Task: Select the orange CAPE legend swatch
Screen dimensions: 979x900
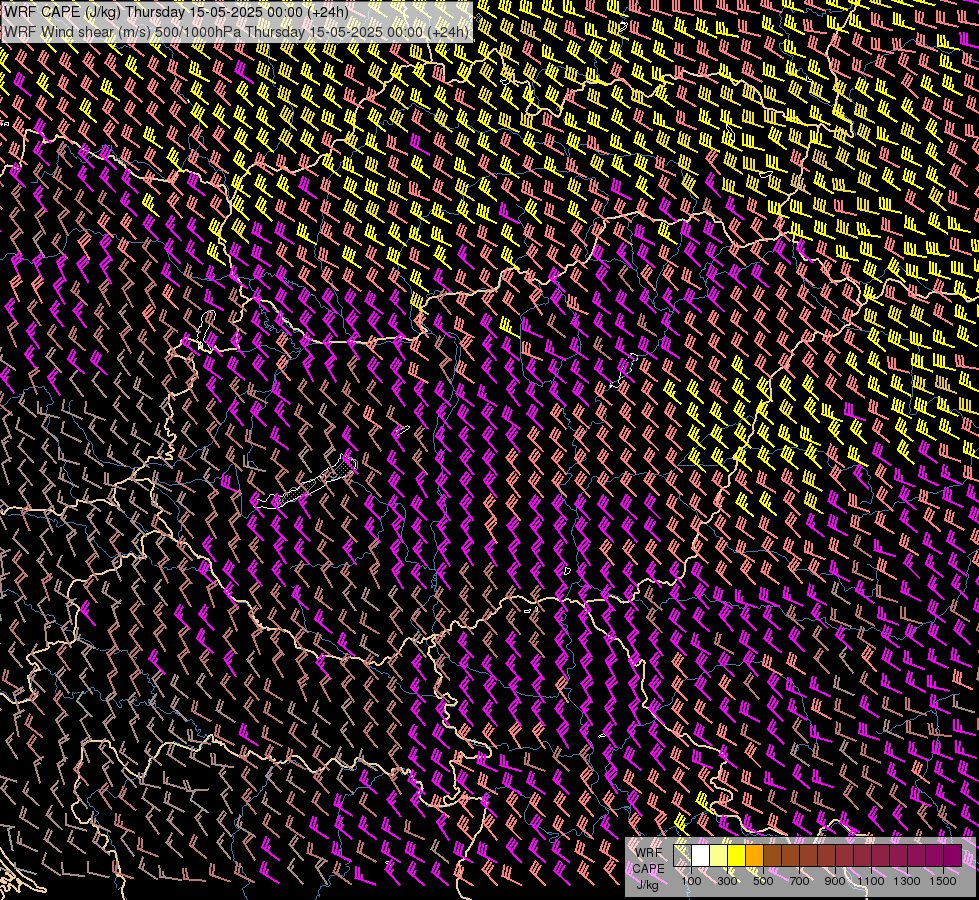Action: [x=754, y=855]
